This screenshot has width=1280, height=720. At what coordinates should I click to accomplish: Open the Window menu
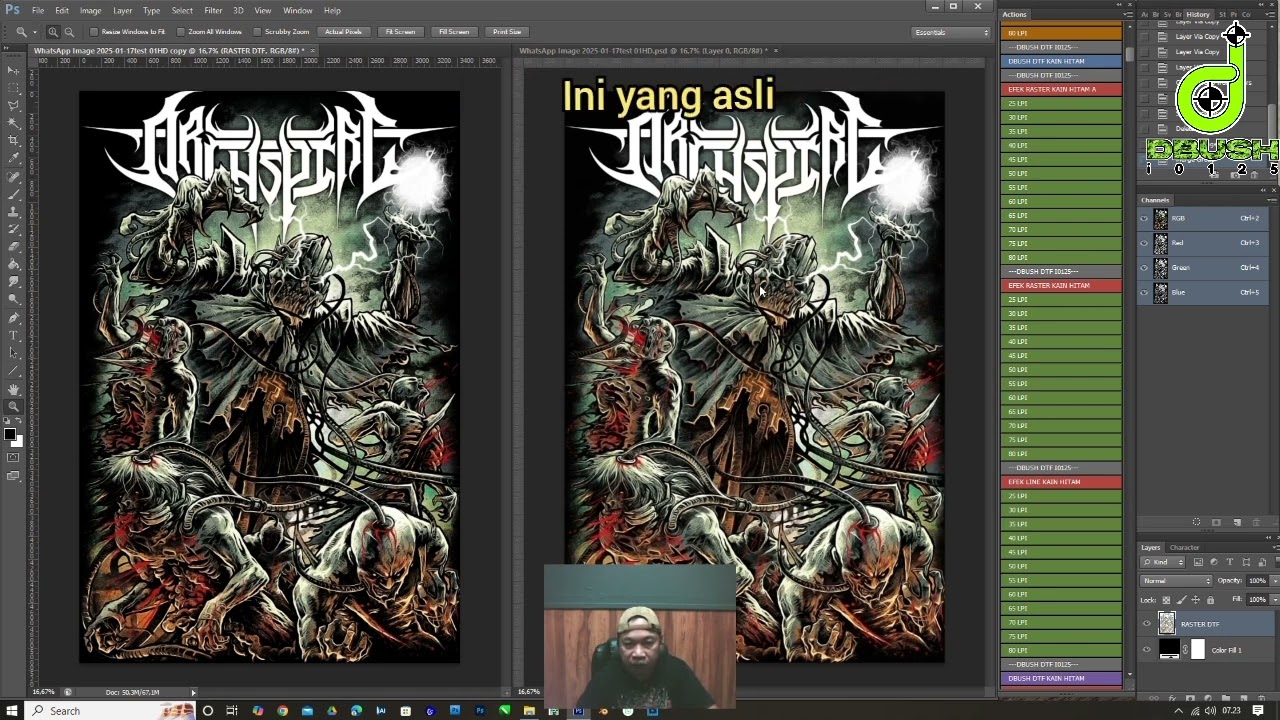(297, 10)
